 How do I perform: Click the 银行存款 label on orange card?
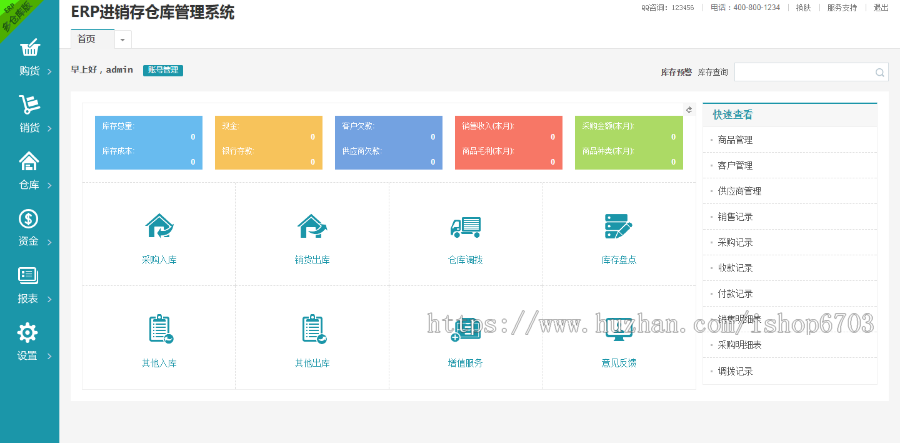click(x=238, y=151)
